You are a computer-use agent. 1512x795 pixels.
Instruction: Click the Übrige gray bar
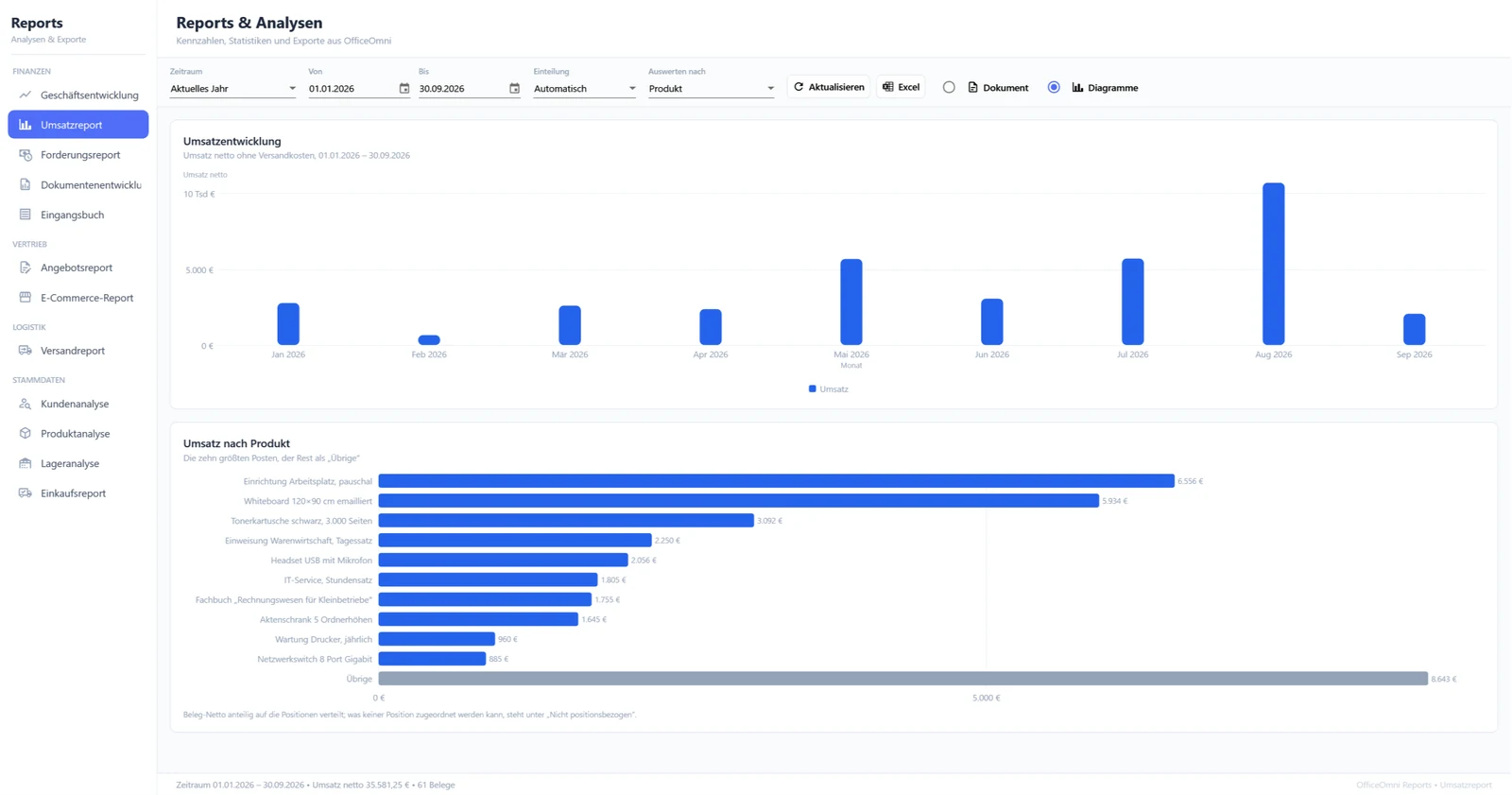pyautogui.click(x=903, y=679)
